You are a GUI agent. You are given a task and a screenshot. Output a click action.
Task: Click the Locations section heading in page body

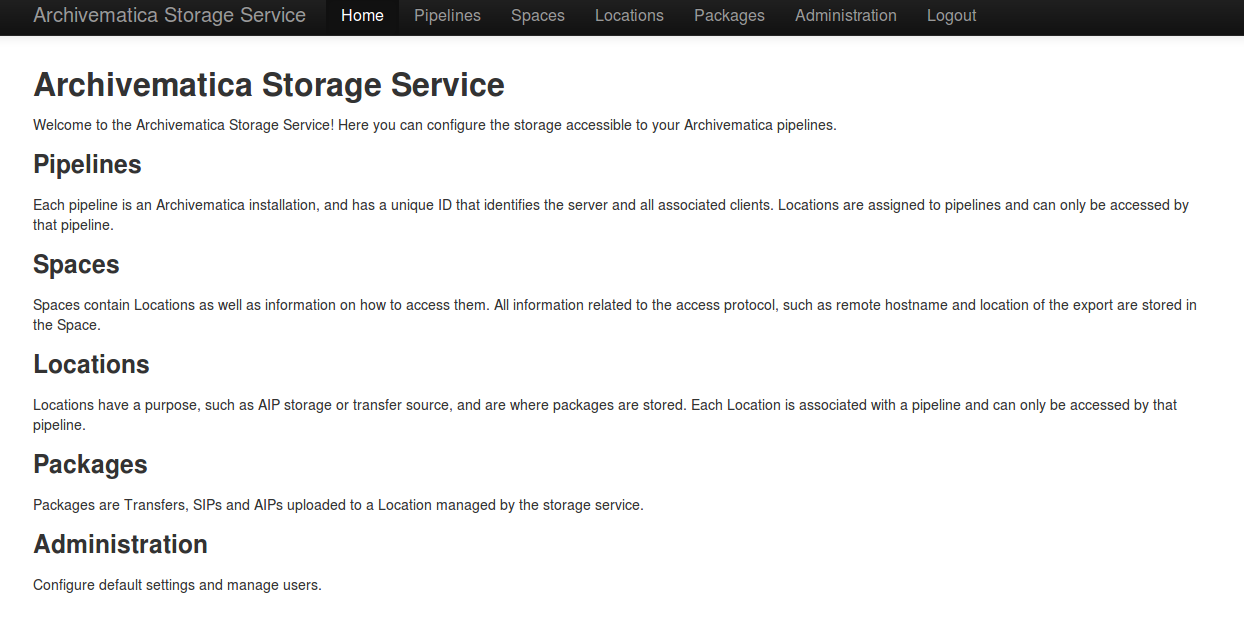click(x=91, y=365)
